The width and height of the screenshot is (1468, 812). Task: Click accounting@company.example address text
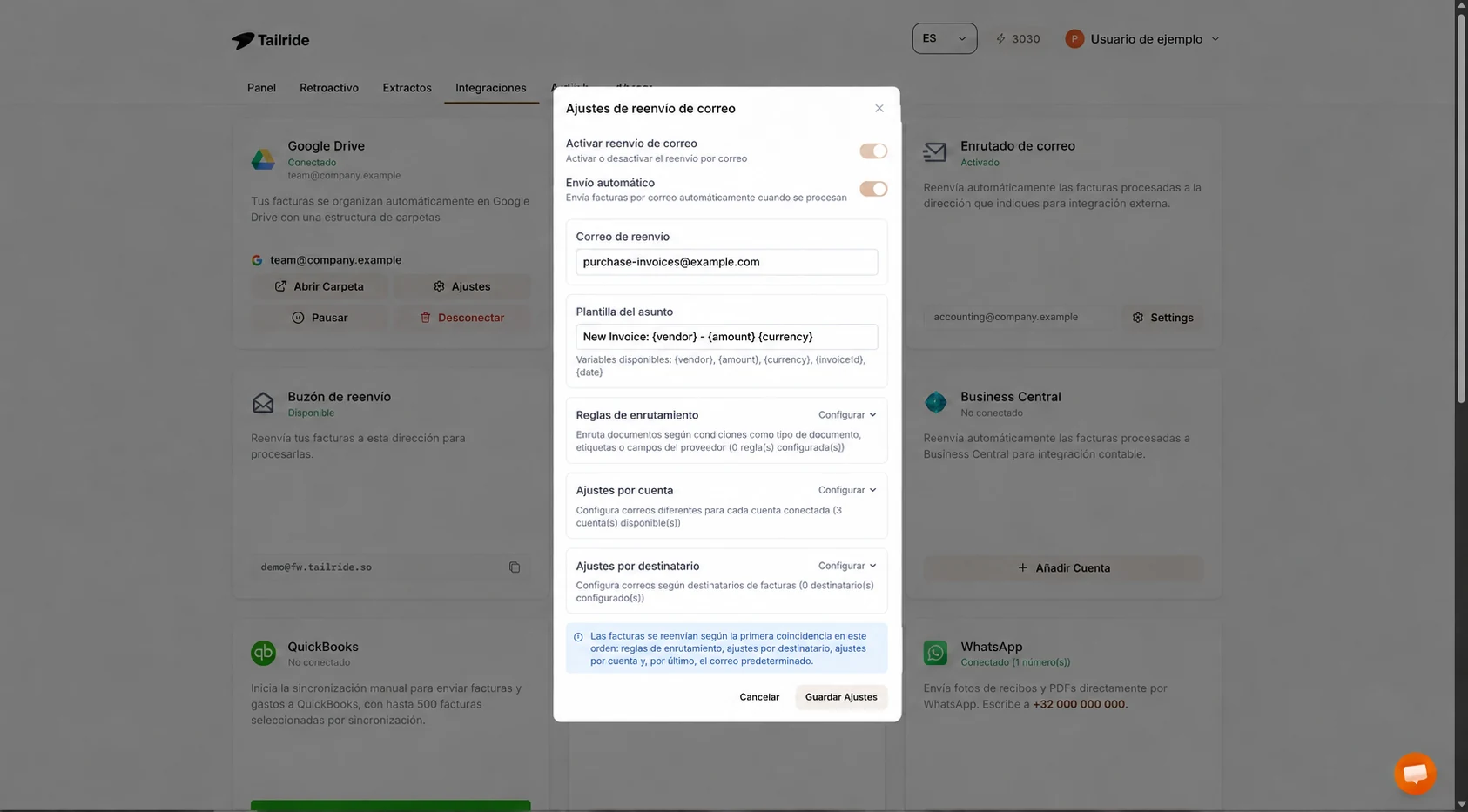(x=1006, y=317)
